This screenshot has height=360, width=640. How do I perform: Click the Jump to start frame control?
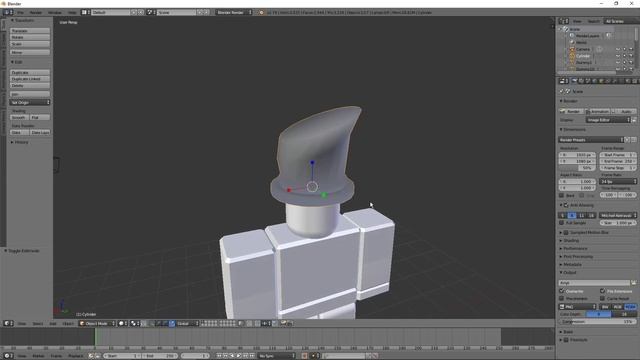pyautogui.click(x=219, y=356)
